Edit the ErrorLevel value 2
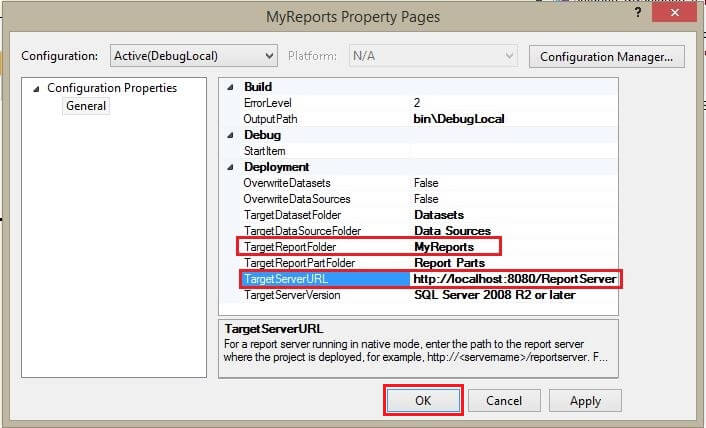This screenshot has height=428, width=706. (x=417, y=103)
